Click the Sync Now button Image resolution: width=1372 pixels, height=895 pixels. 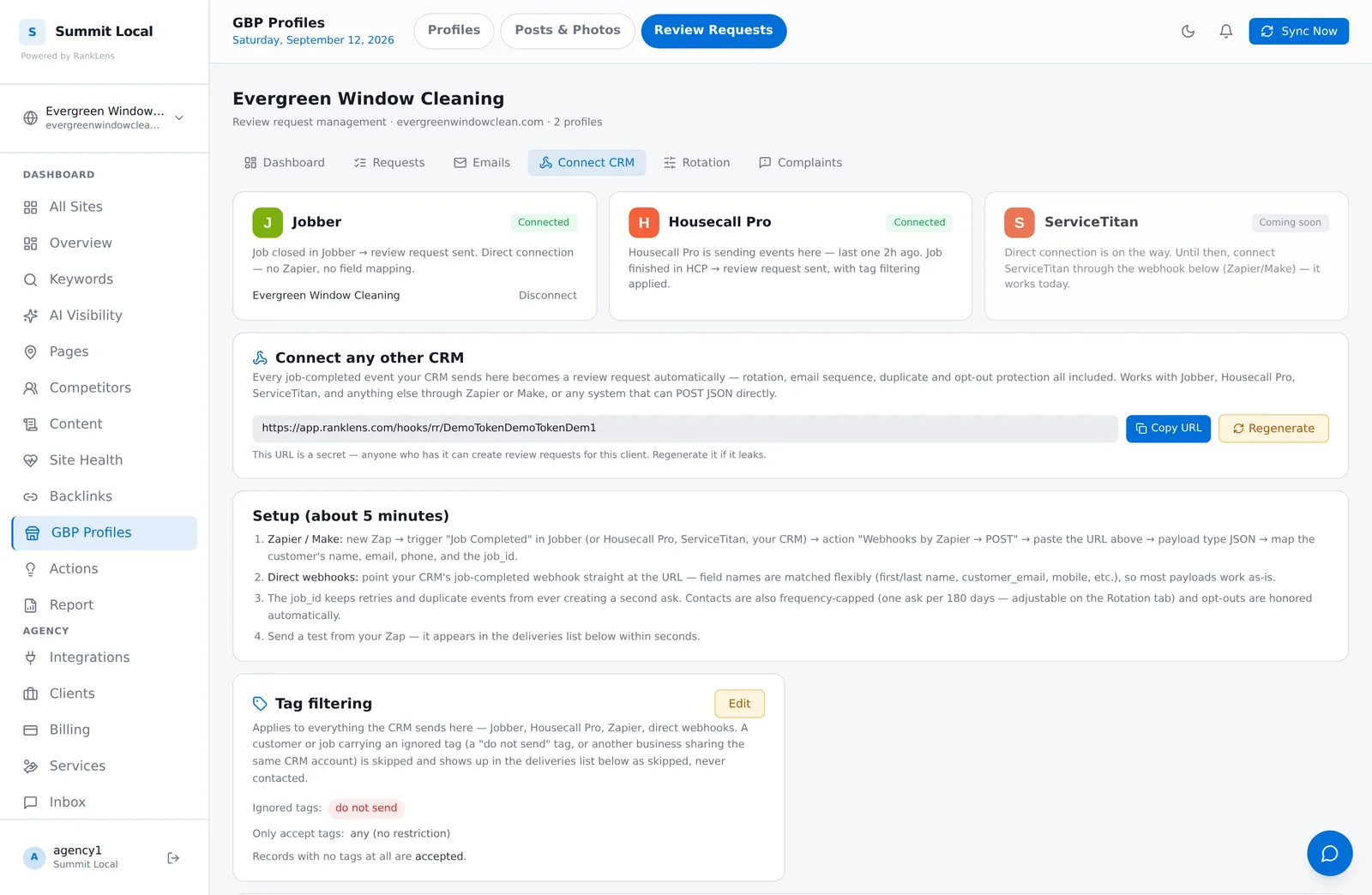[1298, 31]
